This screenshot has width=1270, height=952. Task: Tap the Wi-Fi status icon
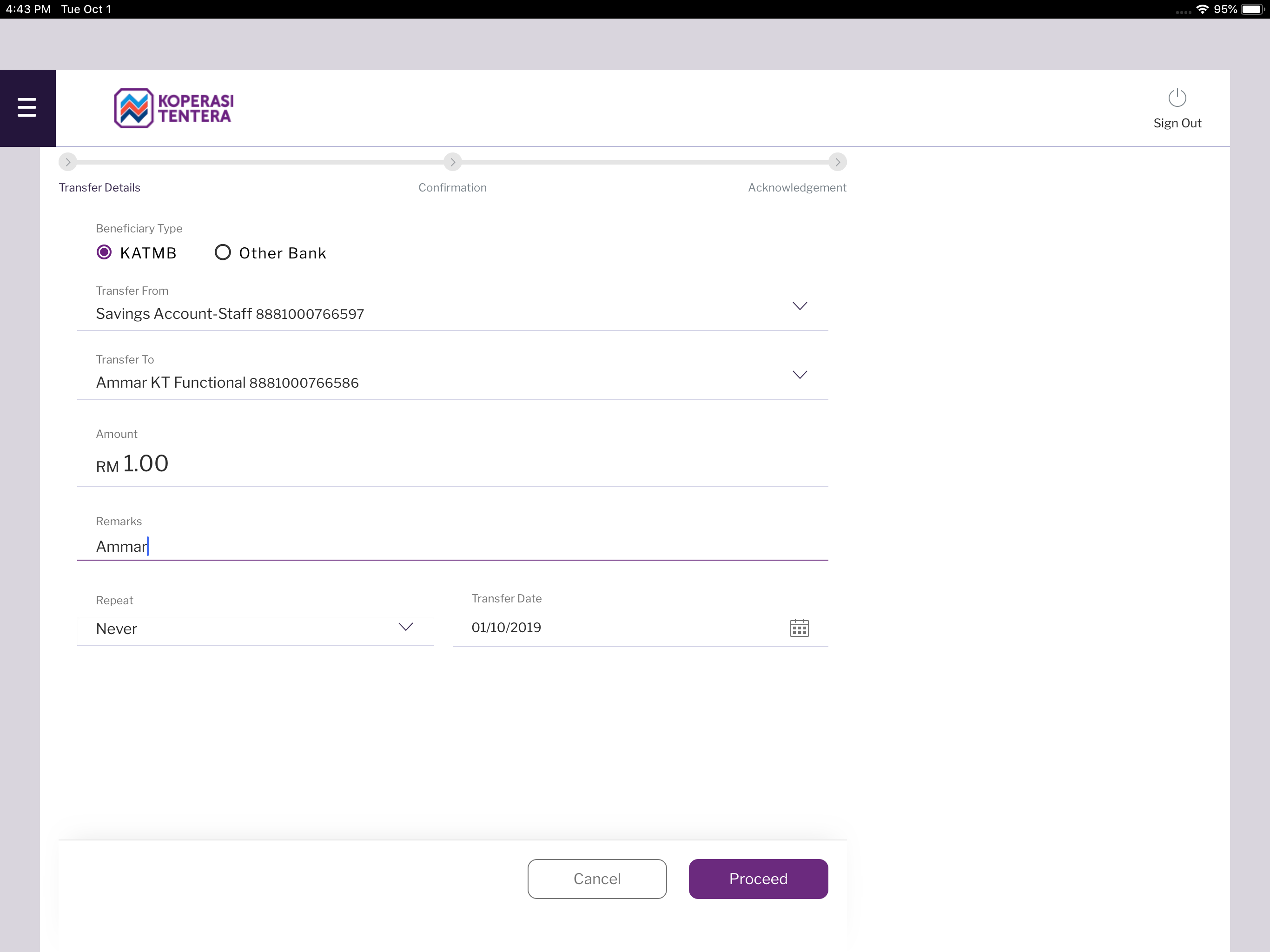pyautogui.click(x=1202, y=9)
